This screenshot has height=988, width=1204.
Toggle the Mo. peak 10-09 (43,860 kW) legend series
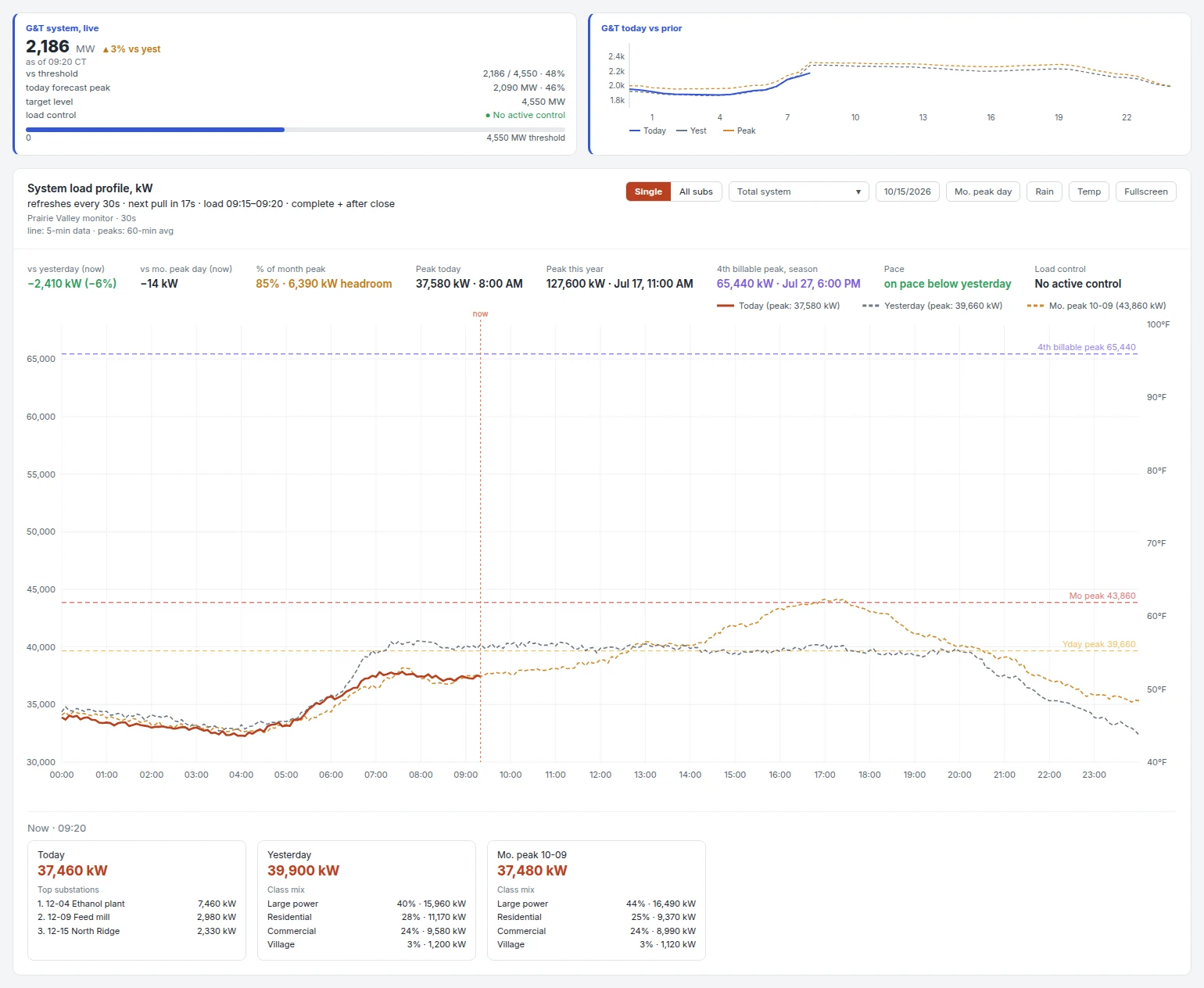[x=1097, y=306]
